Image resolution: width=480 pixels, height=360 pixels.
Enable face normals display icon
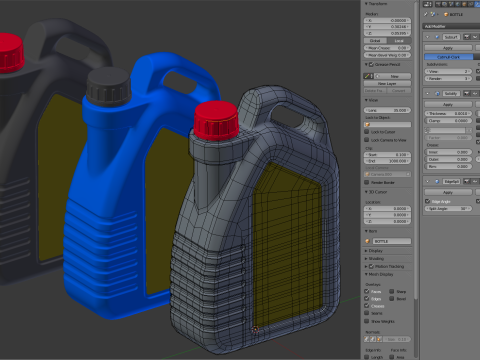coord(379,339)
